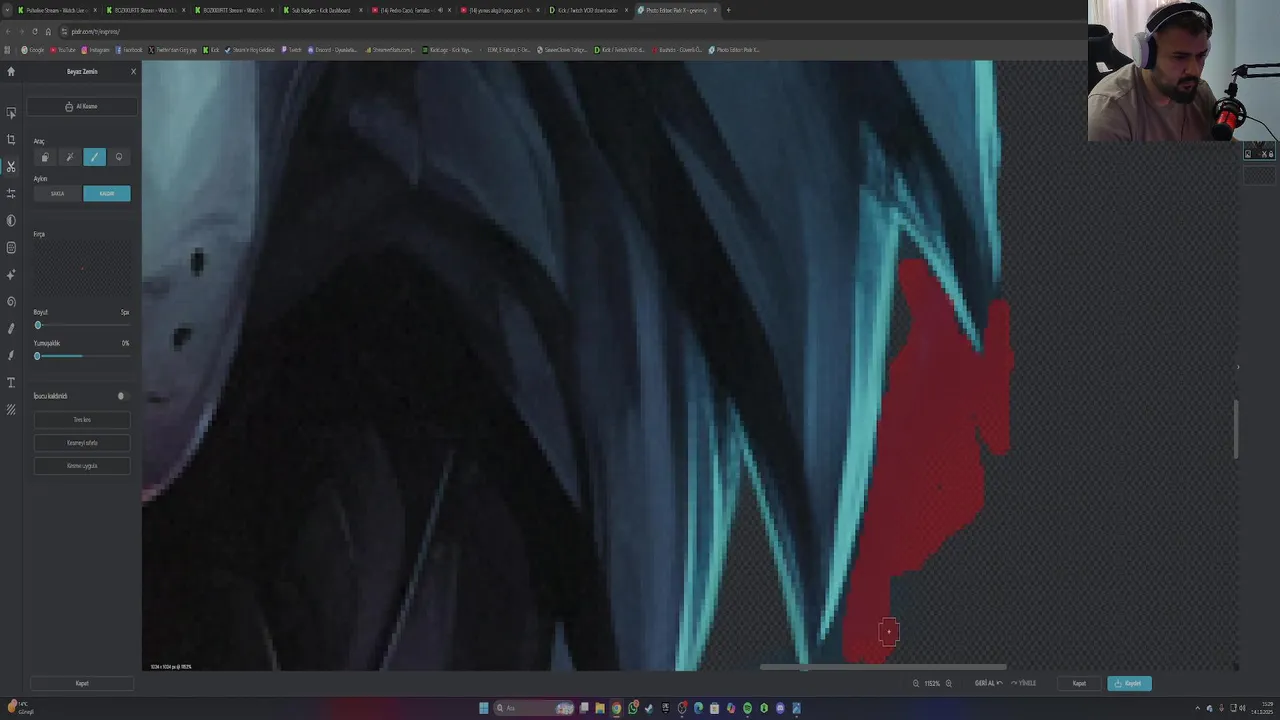
Task: Click the Ters kes button
Action: point(82,420)
